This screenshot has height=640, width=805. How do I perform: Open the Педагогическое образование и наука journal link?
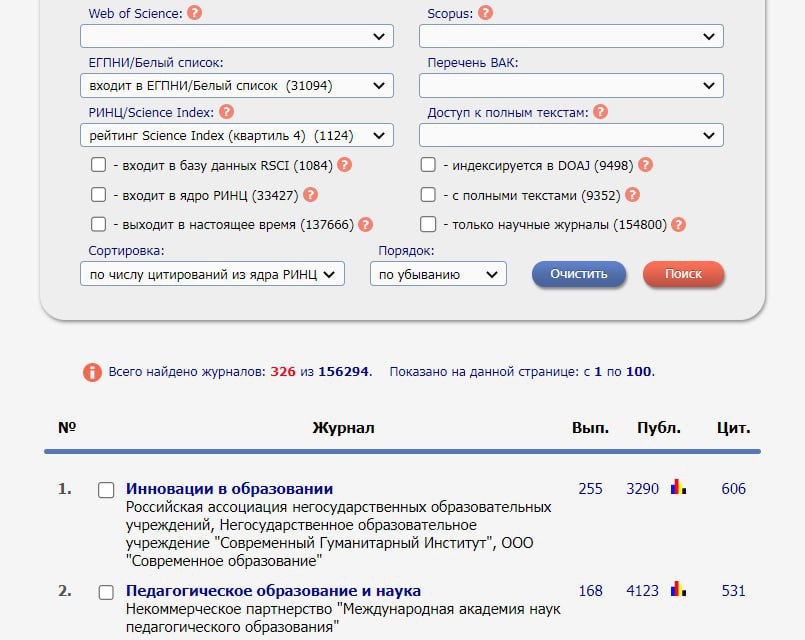[x=273, y=591]
